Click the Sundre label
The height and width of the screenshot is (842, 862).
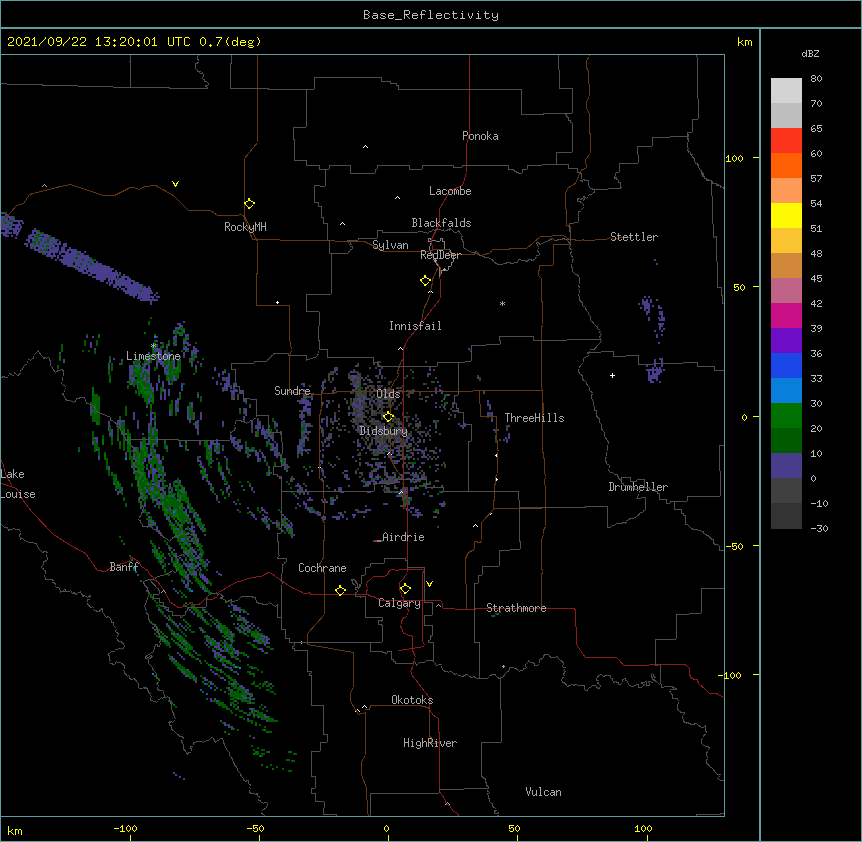pyautogui.click(x=292, y=391)
